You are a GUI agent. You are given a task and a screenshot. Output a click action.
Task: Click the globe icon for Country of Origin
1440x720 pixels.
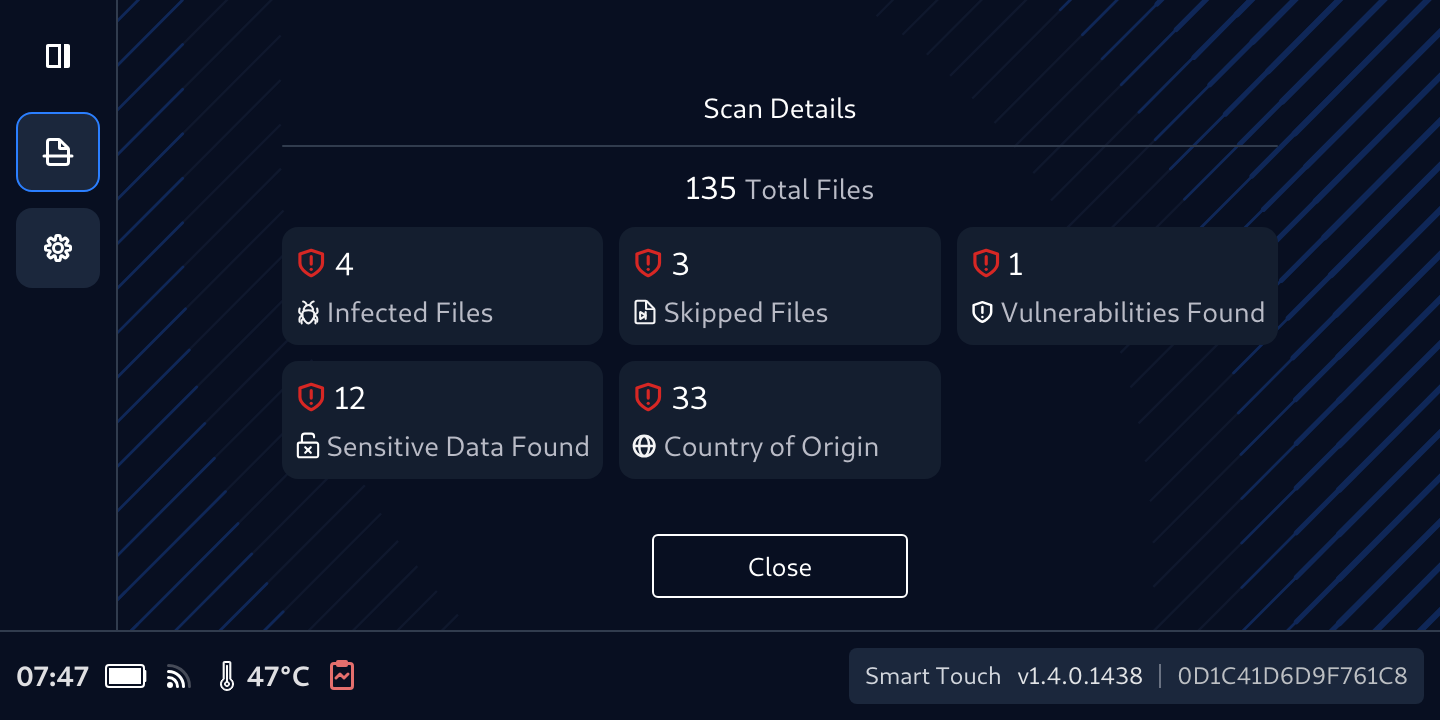coord(645,447)
